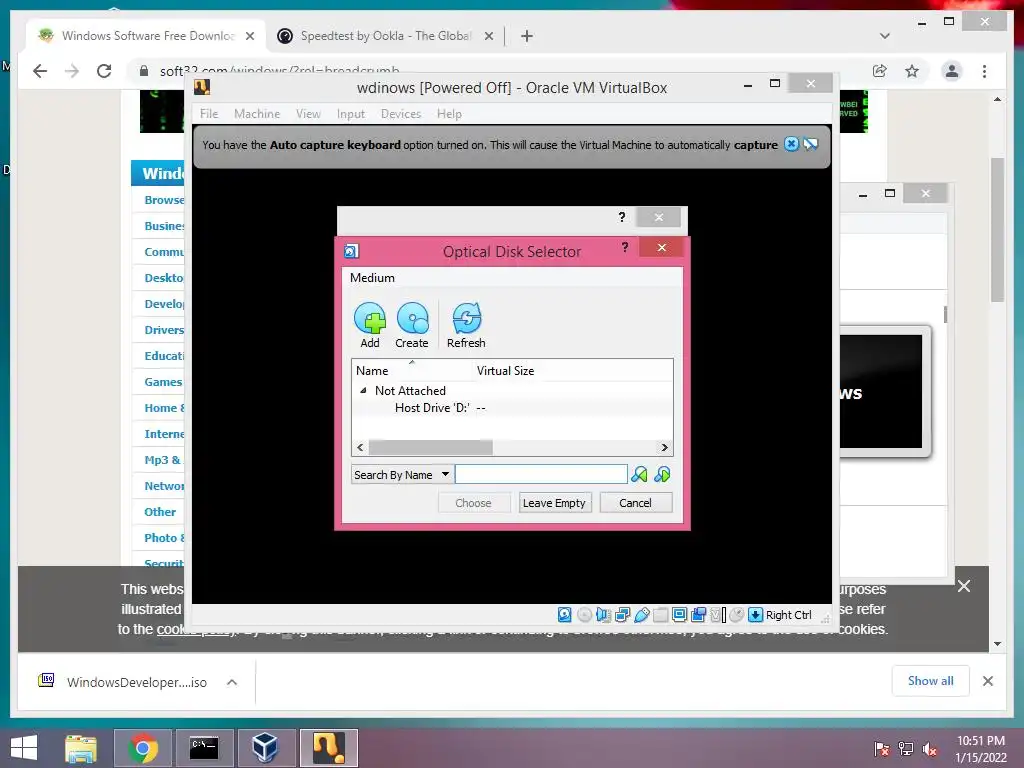Click the shared folders status icon

pyautogui.click(x=660, y=615)
